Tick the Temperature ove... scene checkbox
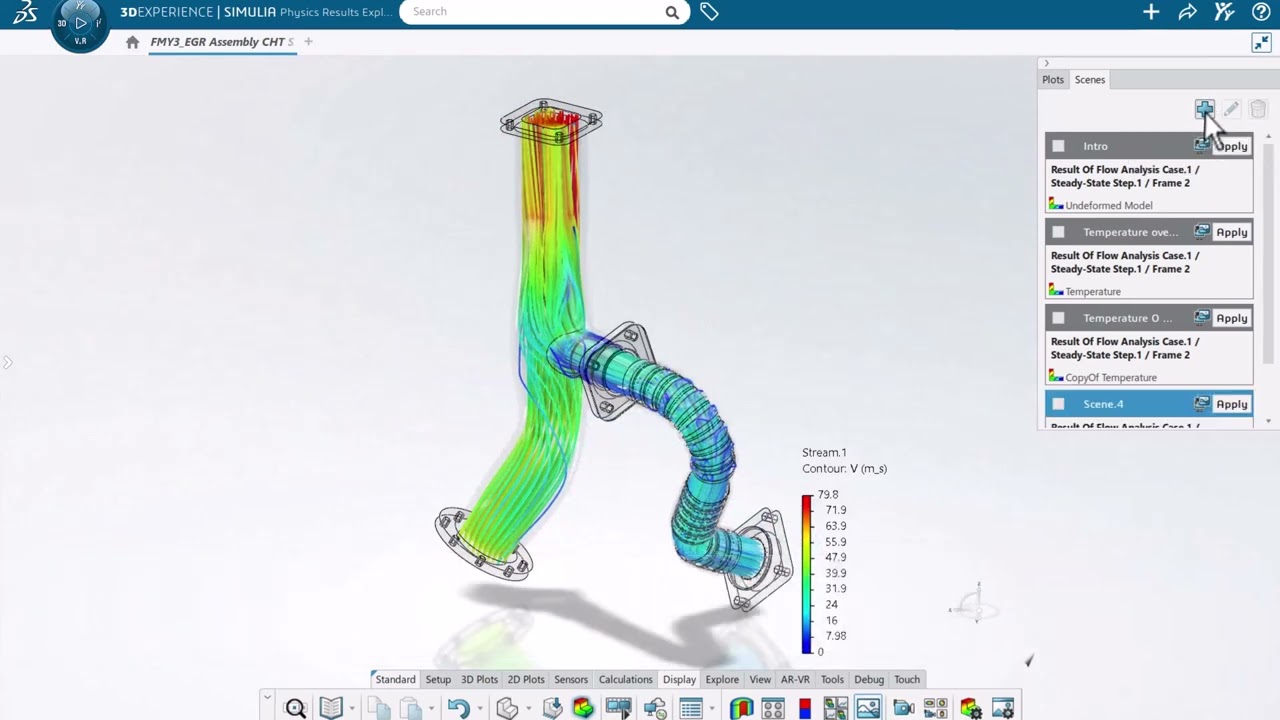Image resolution: width=1280 pixels, height=720 pixels. [1058, 232]
